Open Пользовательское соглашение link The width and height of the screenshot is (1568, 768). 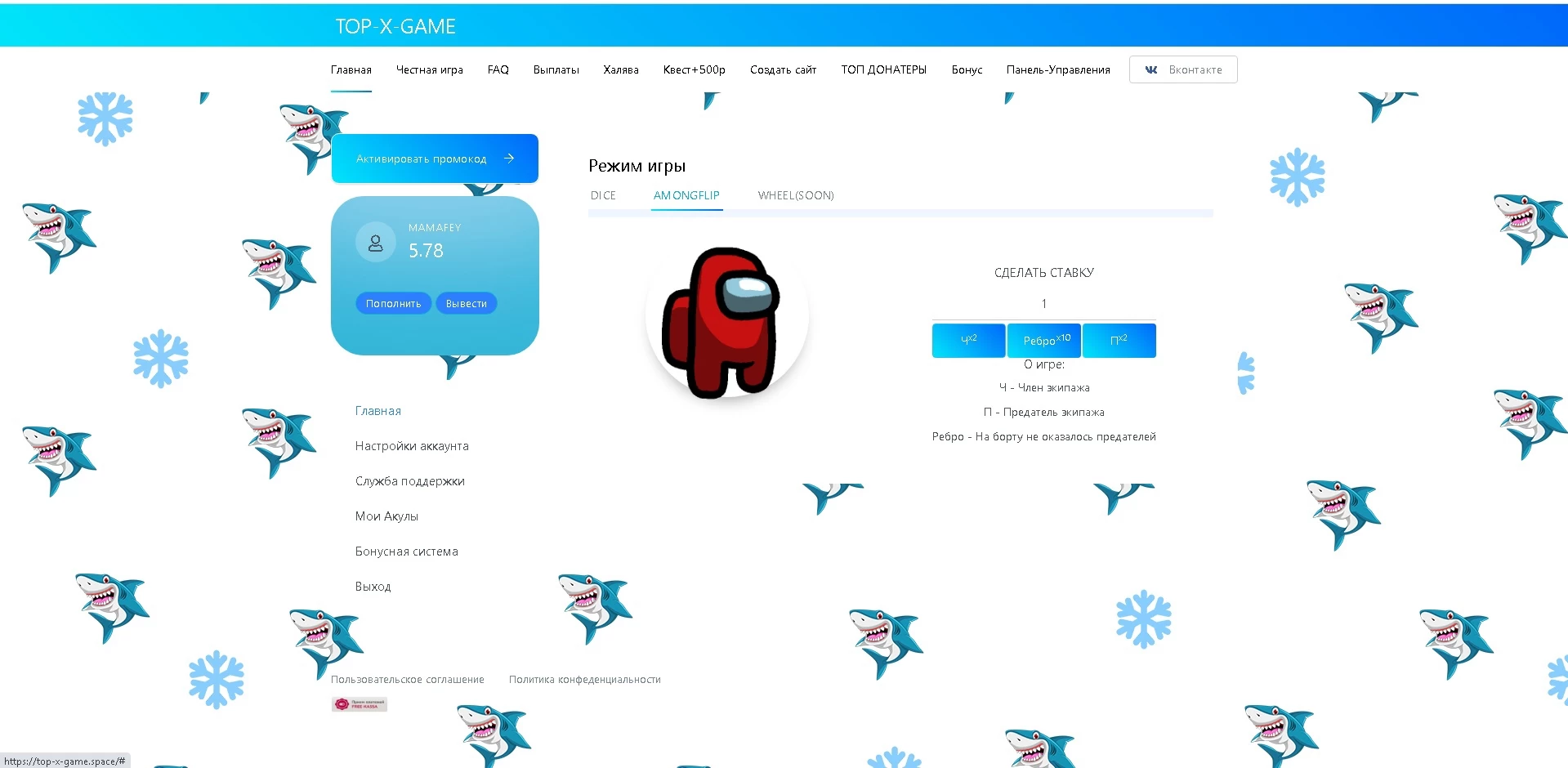tap(408, 680)
